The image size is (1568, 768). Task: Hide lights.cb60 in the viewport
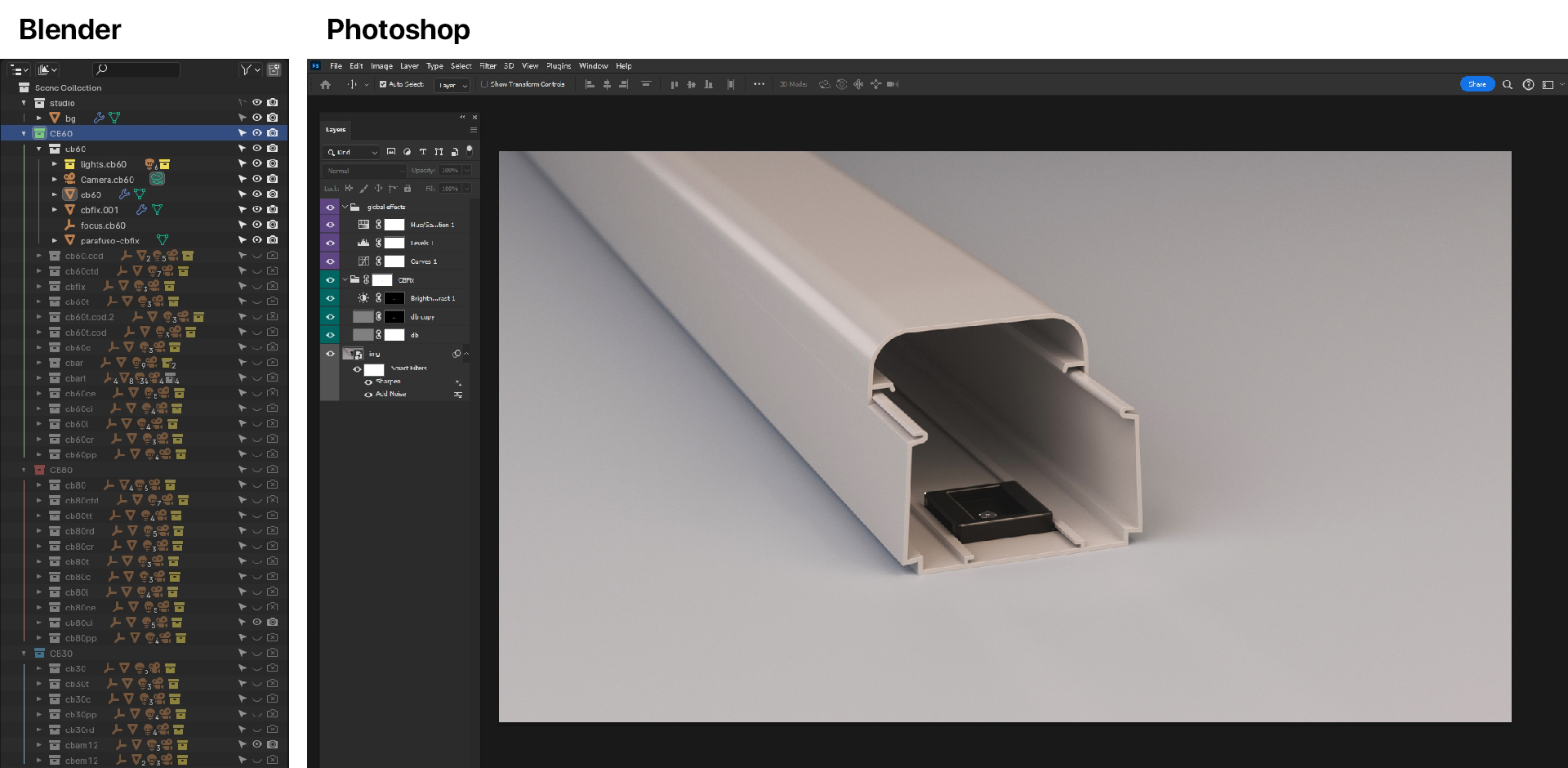[x=256, y=163]
